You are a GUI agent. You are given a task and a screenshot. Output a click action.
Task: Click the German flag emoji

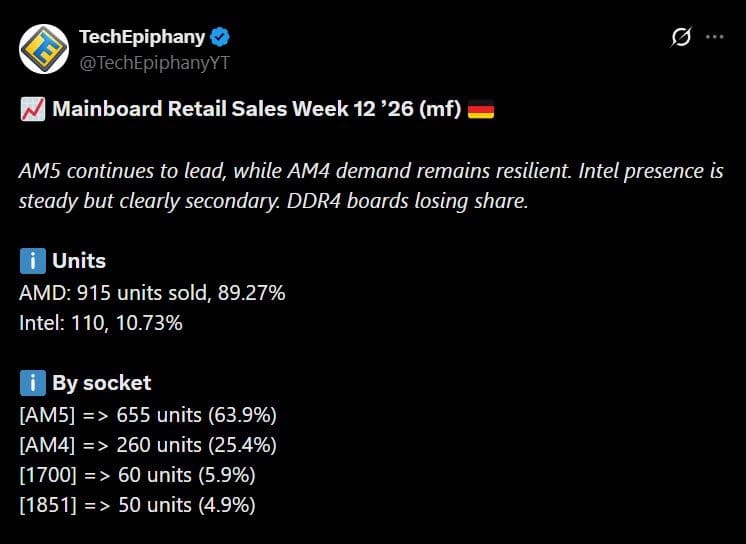(x=481, y=109)
